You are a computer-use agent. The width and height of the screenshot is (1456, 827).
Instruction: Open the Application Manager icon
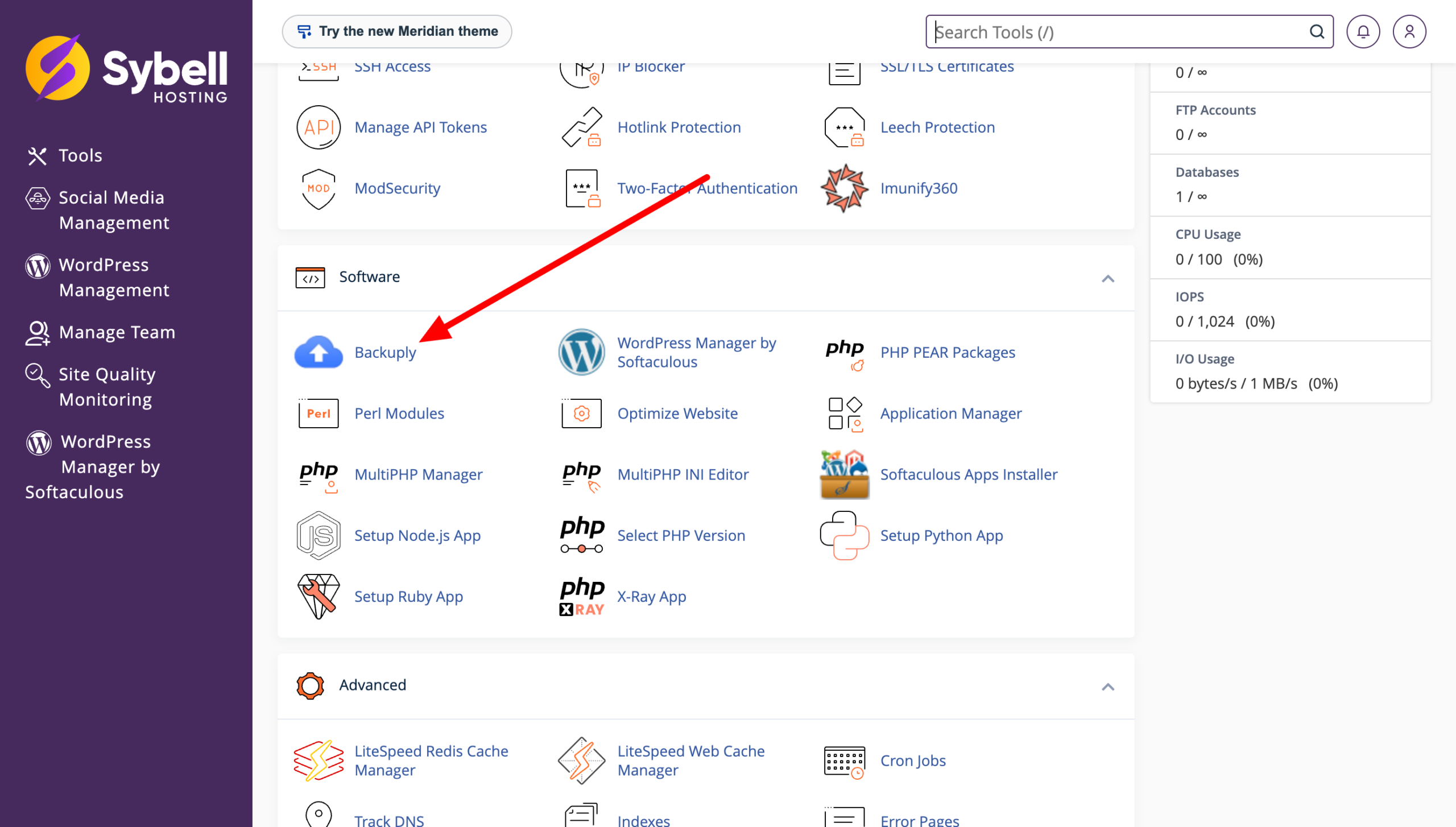tap(845, 414)
